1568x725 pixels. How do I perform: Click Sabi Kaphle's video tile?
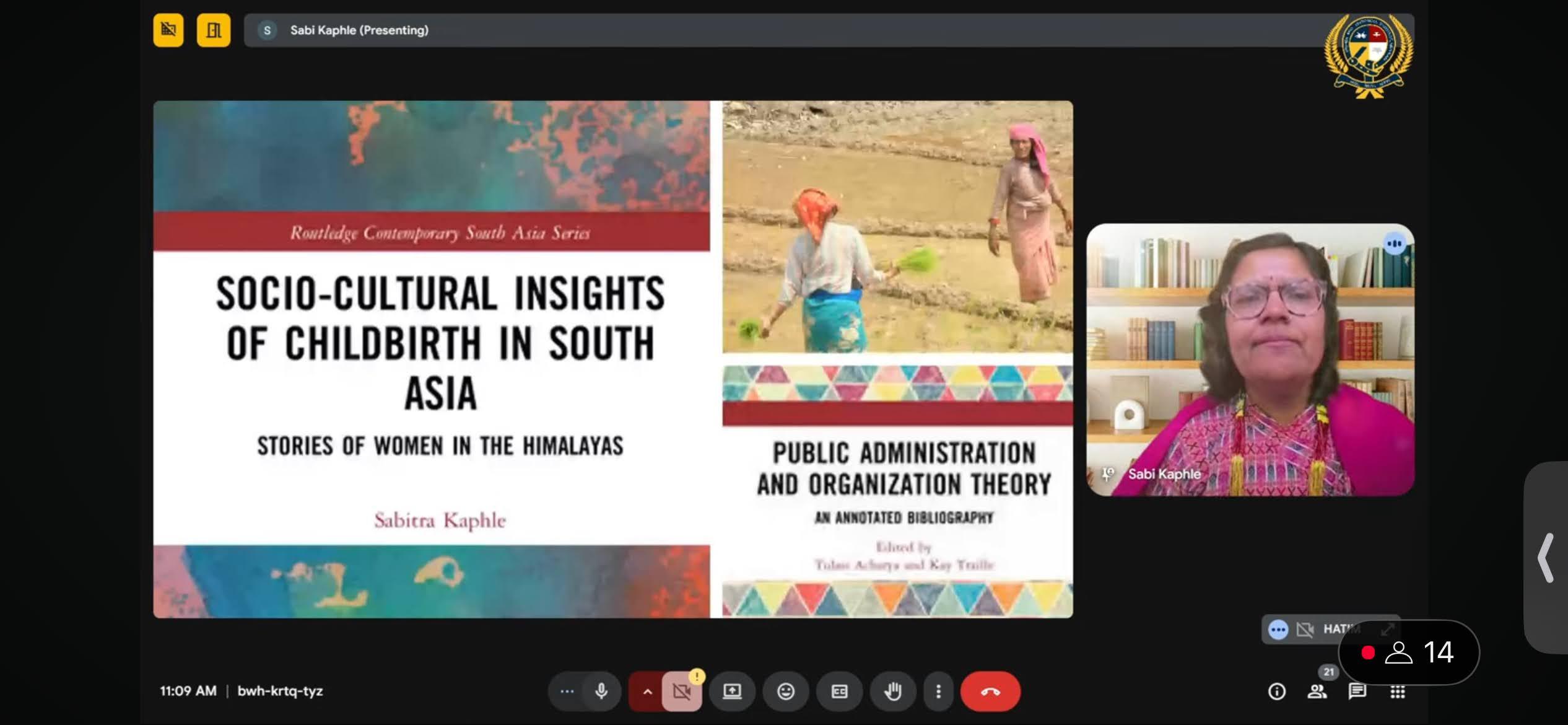(x=1250, y=359)
